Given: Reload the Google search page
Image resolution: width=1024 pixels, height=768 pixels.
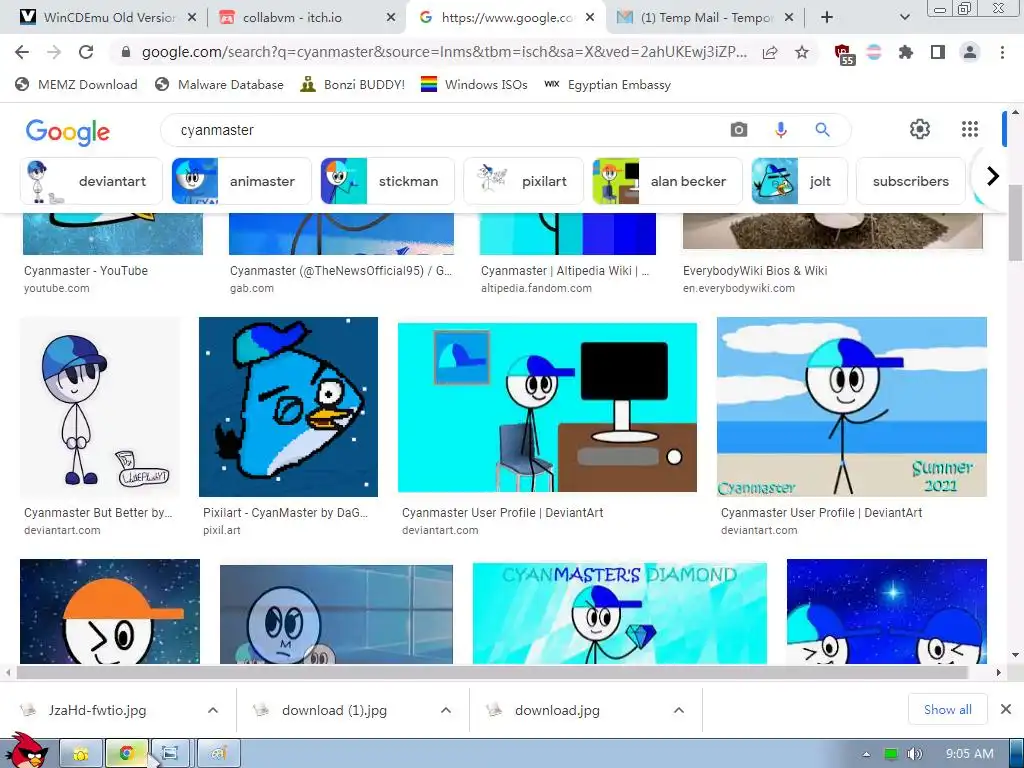Looking at the screenshot, I should (86, 52).
